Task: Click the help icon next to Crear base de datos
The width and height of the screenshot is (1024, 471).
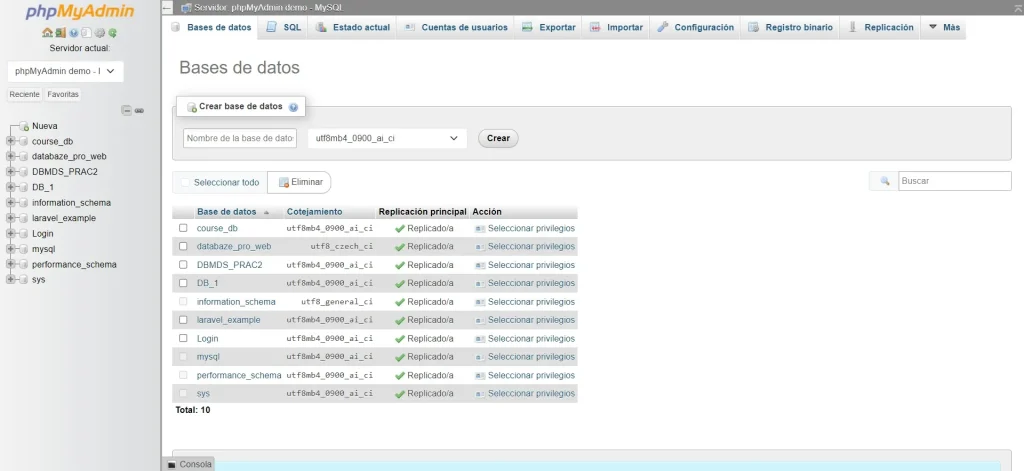Action: pos(293,107)
